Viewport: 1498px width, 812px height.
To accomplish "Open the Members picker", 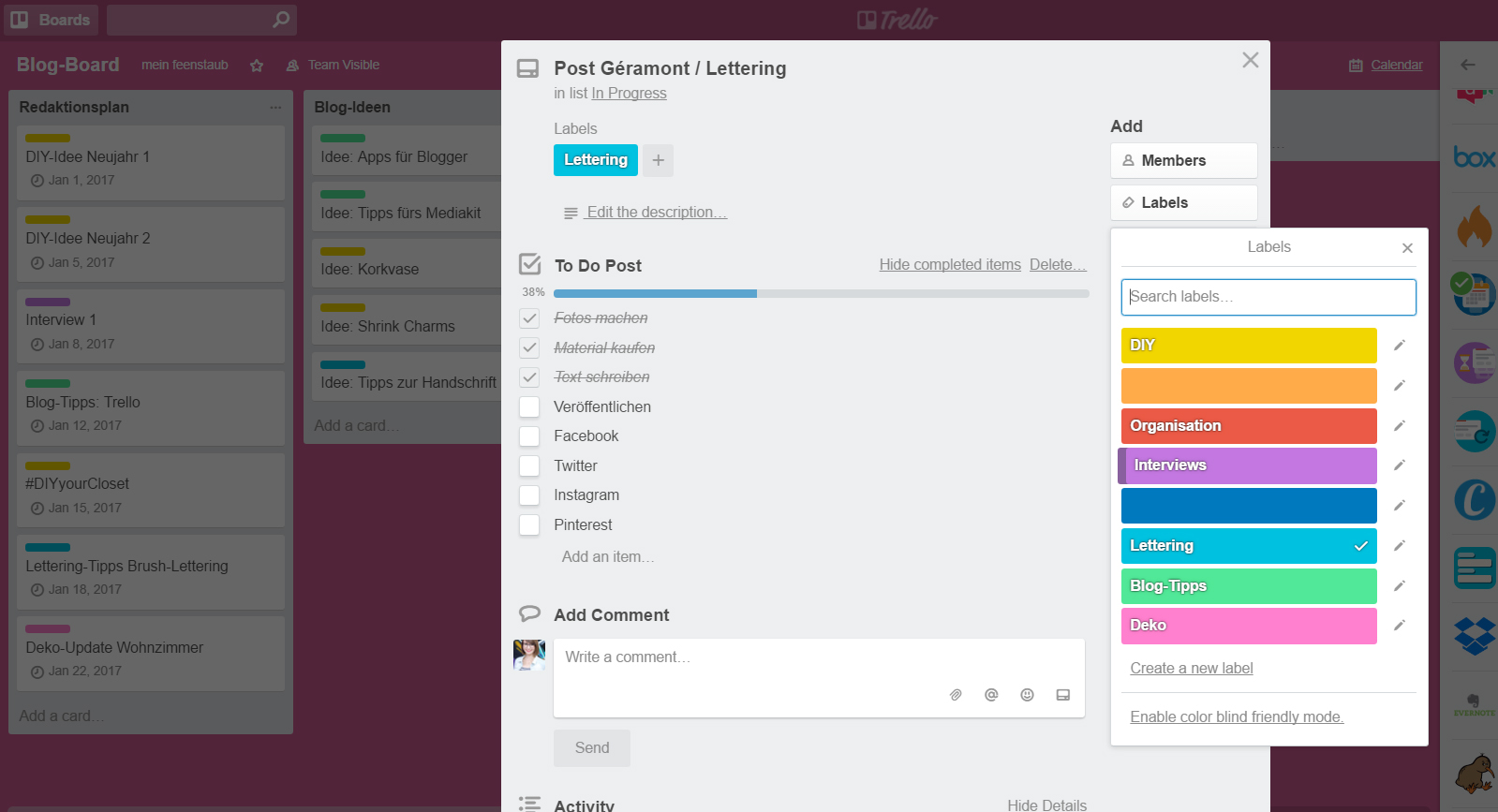I will [1183, 161].
